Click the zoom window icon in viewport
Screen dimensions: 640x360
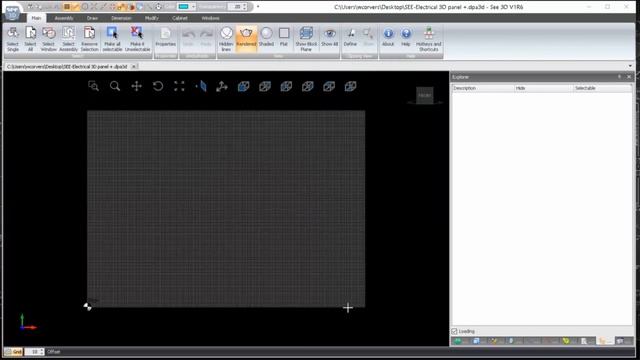[93, 86]
